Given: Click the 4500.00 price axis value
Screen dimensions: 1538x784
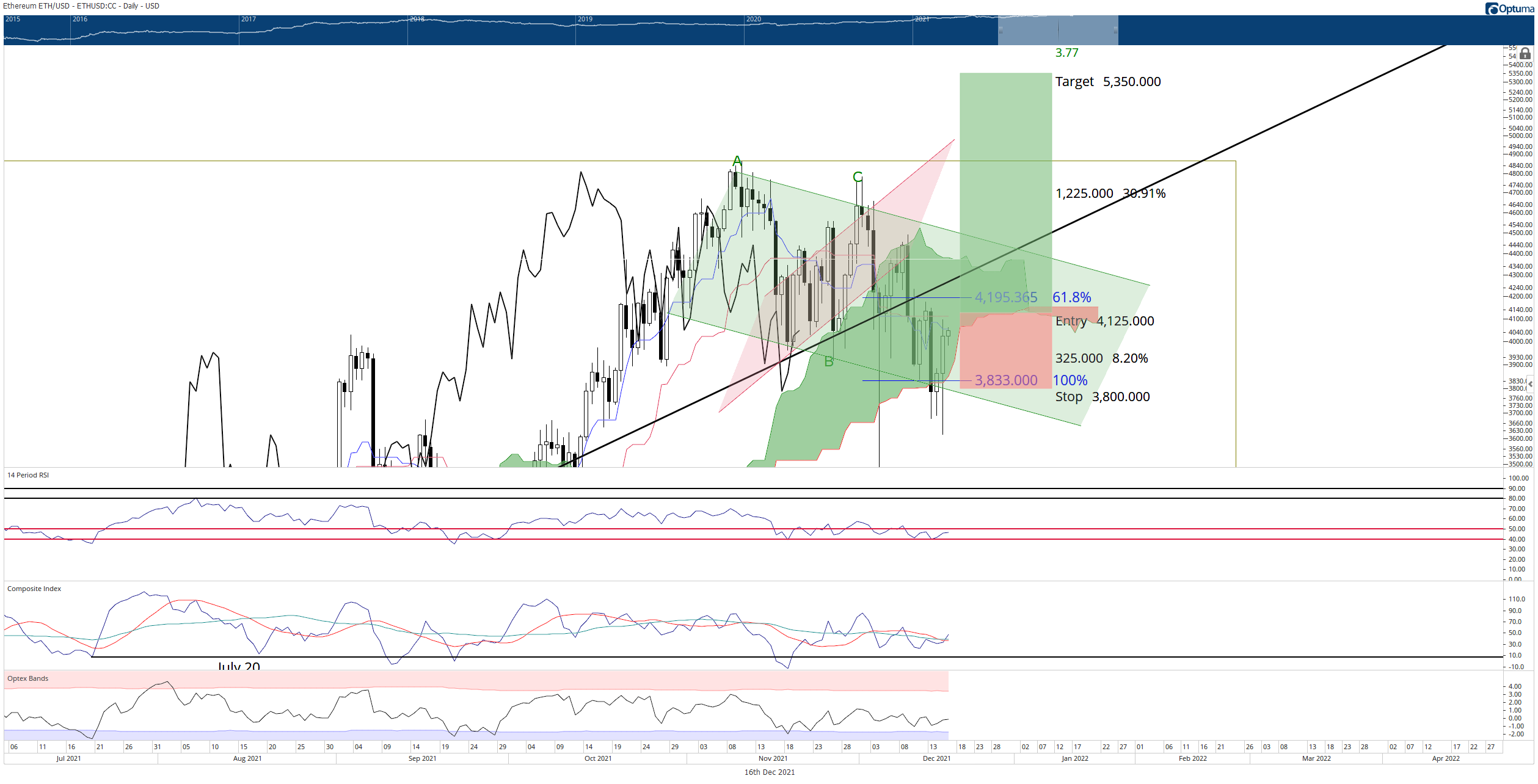Looking at the screenshot, I should (1521, 233).
